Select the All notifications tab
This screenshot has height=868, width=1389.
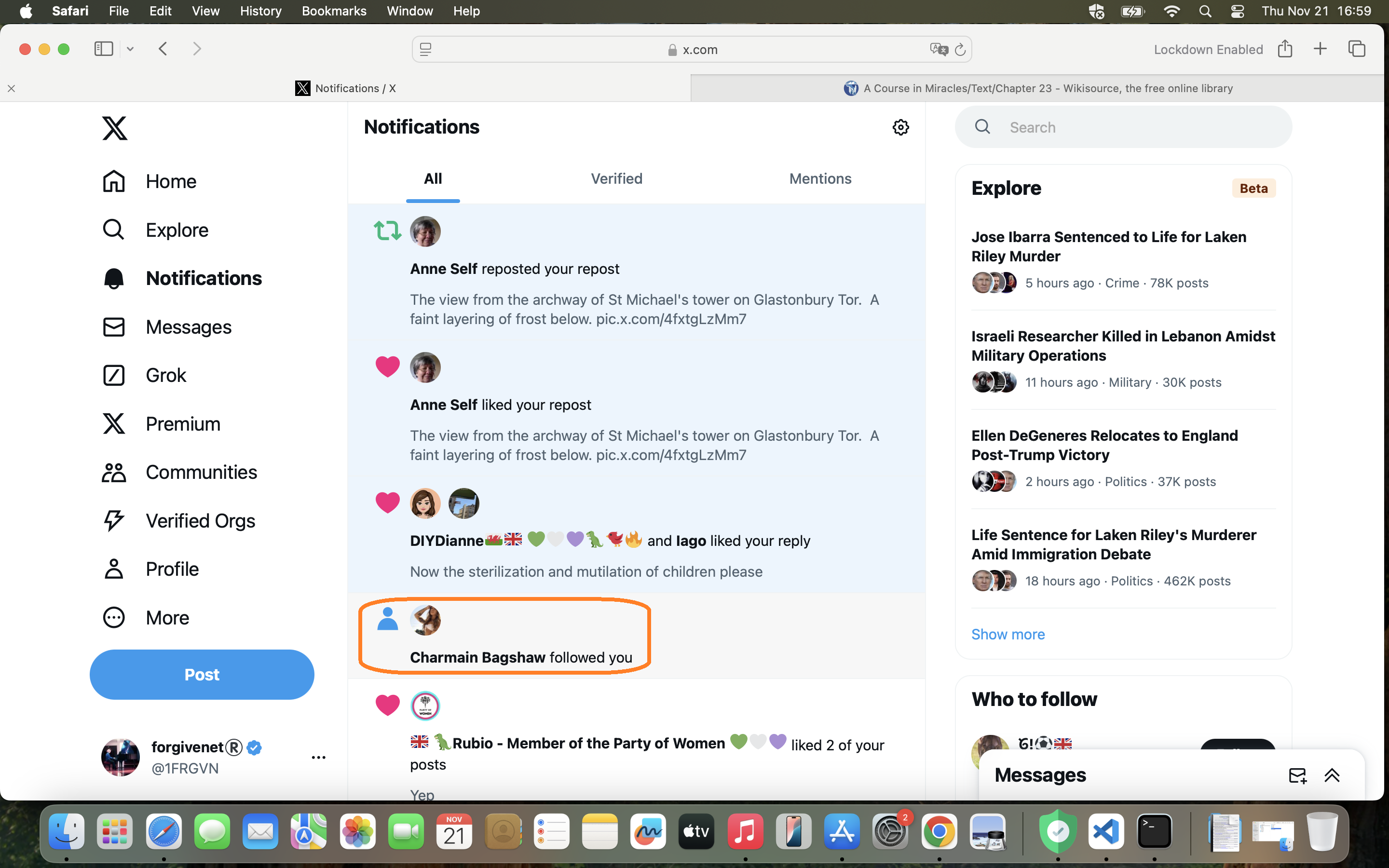click(x=433, y=178)
